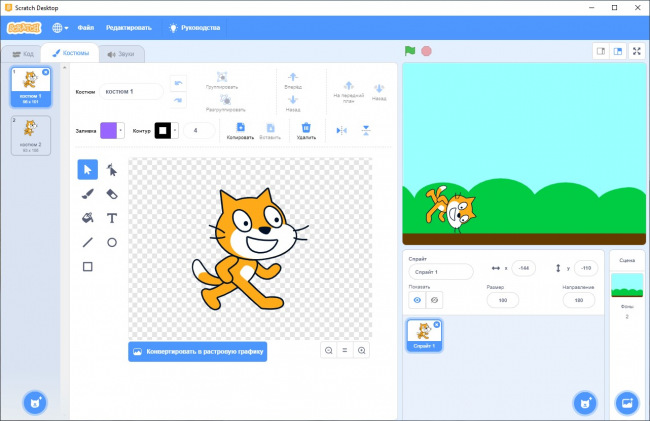Screen dimensions: 650x421
Task: Pick the Brush tool
Action: pyautogui.click(x=87, y=194)
